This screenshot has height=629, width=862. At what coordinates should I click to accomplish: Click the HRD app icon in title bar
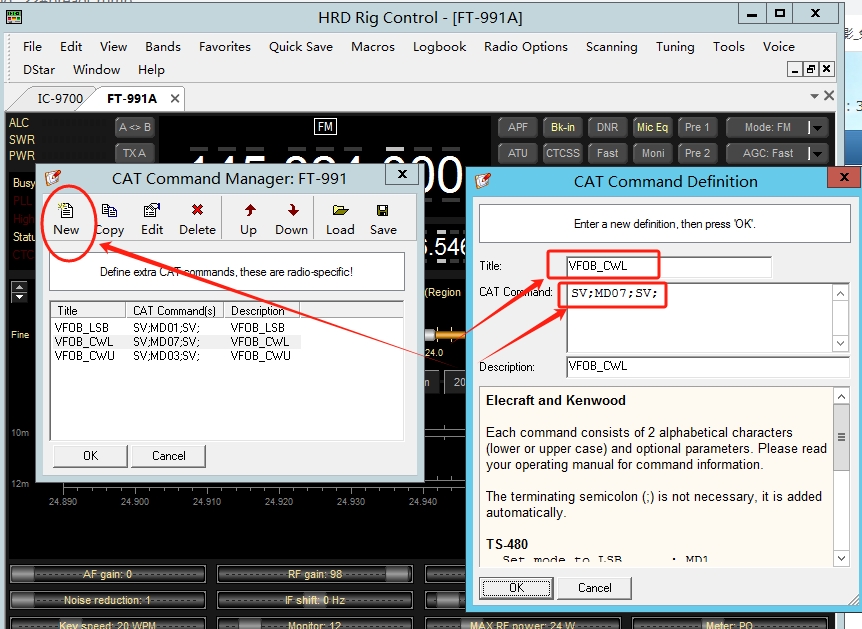click(14, 17)
